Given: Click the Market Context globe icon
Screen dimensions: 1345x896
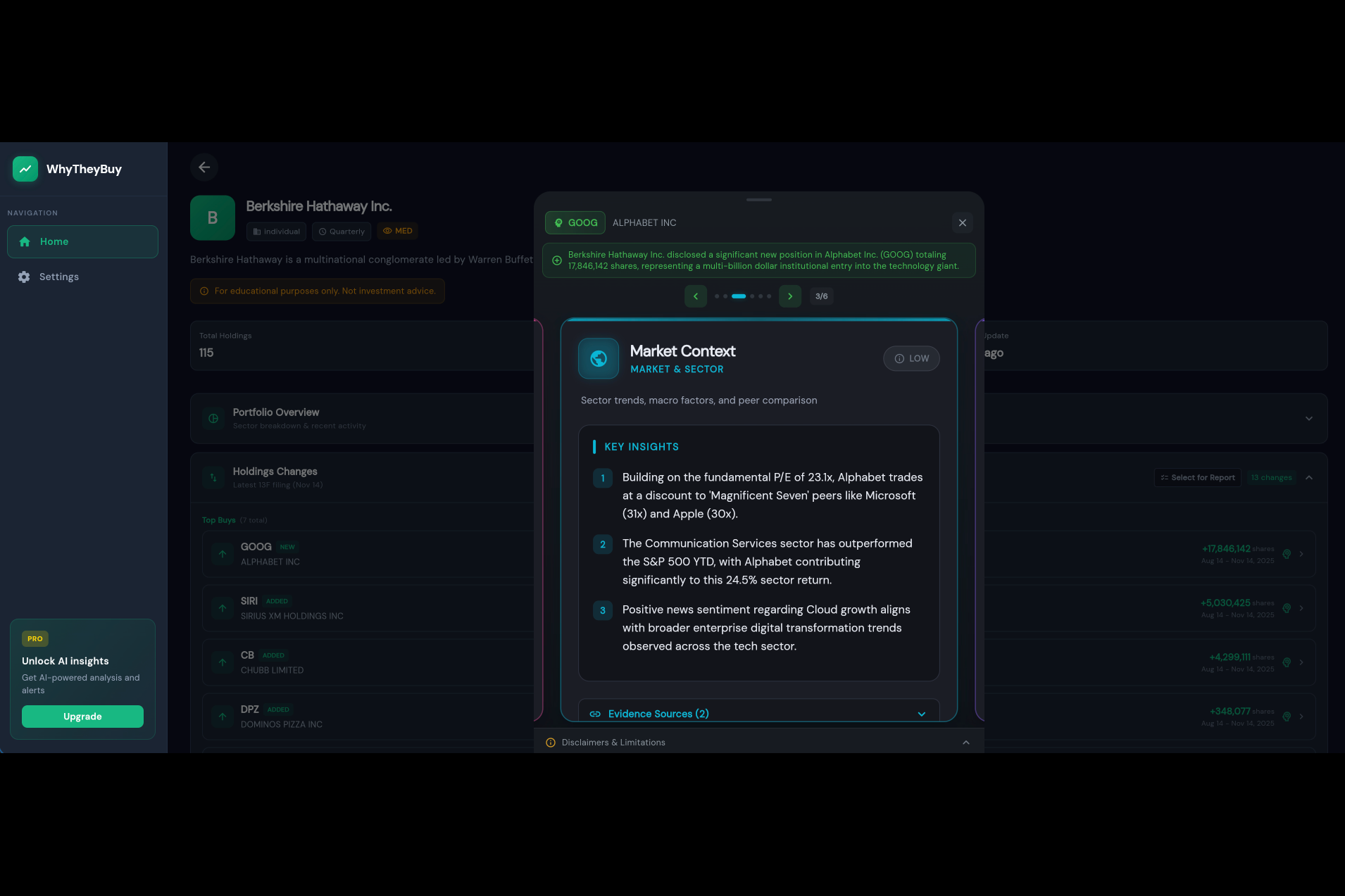Looking at the screenshot, I should click(599, 359).
